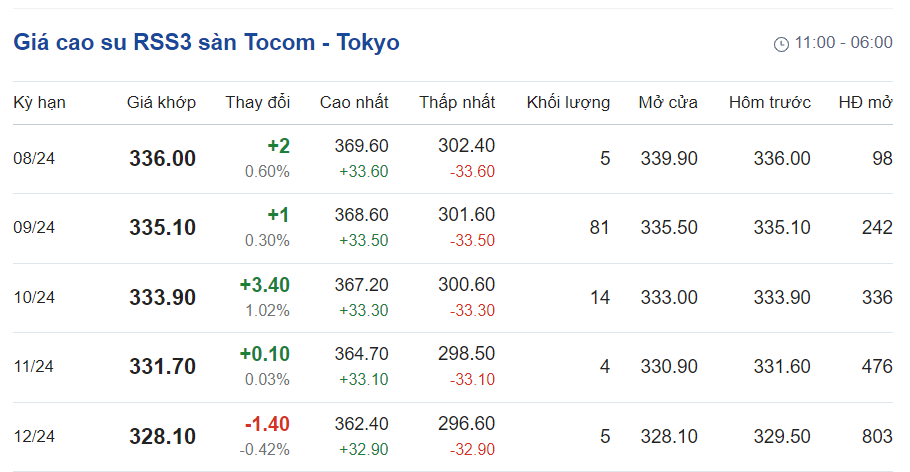Screen dimensions: 910x472
Task: Click the Khối lượng column header
Action: click(568, 102)
